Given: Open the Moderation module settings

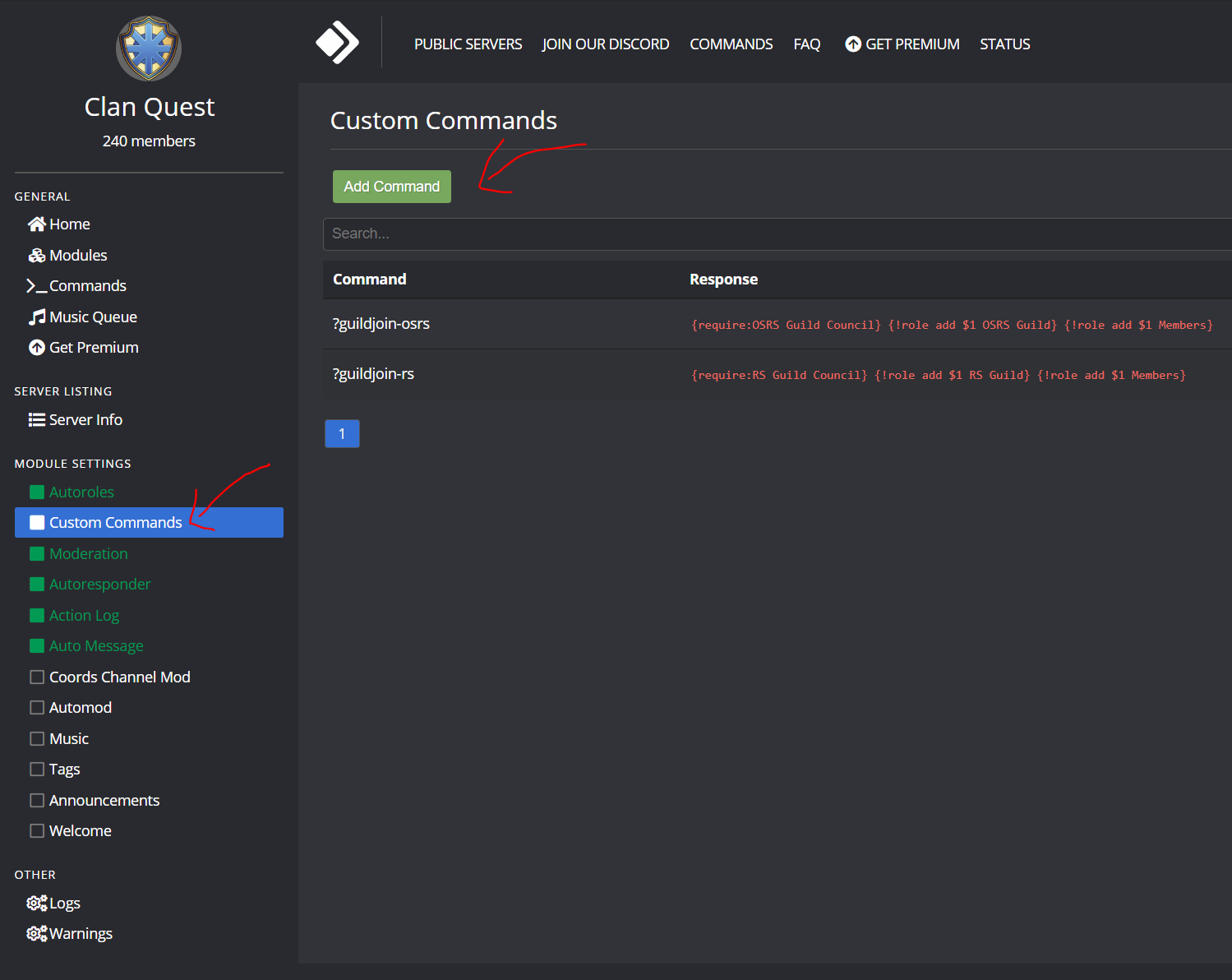Looking at the screenshot, I should 88,554.
